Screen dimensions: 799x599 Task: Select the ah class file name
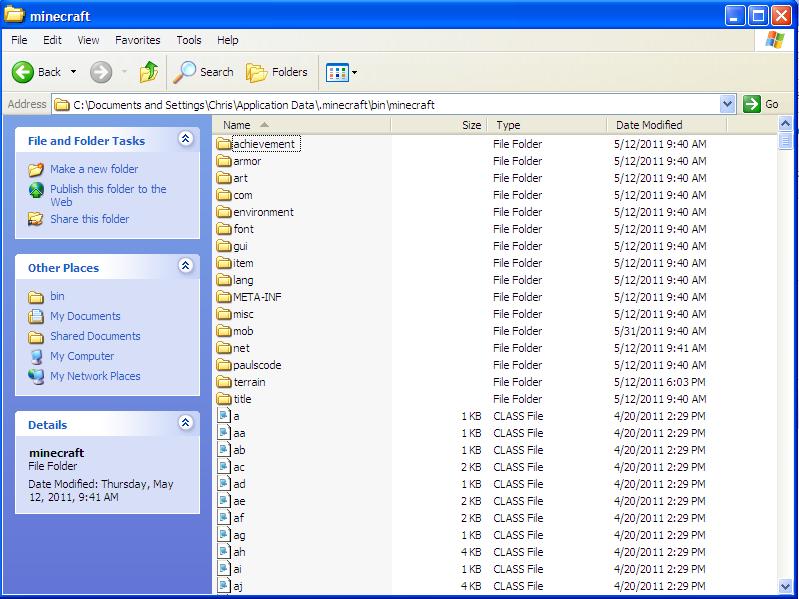pos(239,552)
